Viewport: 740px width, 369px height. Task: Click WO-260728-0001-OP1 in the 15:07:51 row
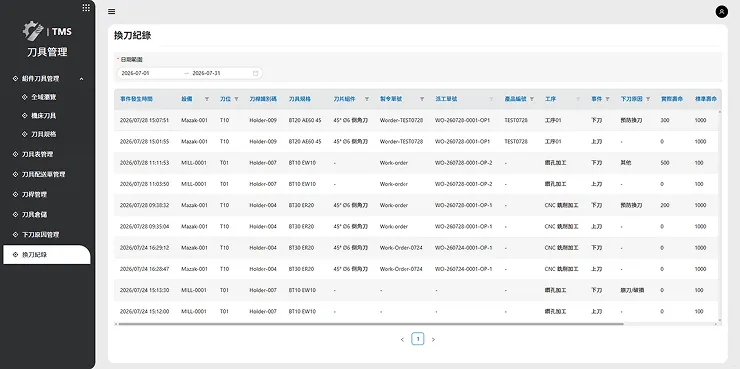(x=462, y=120)
